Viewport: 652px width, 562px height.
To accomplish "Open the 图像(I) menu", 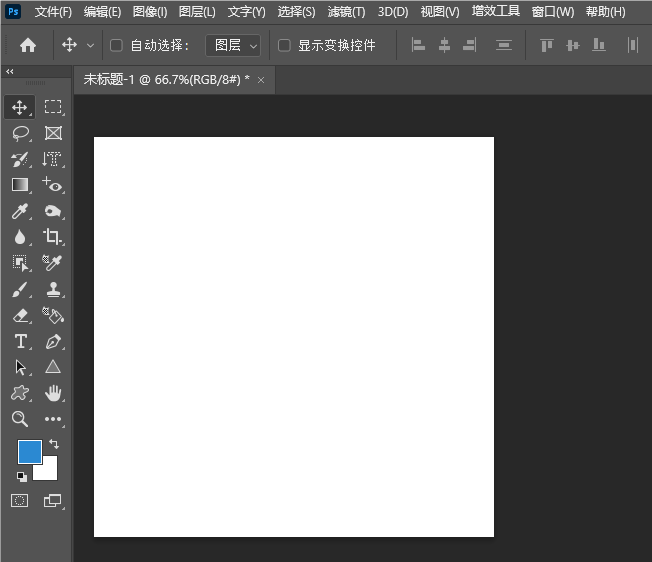I will tap(150, 12).
